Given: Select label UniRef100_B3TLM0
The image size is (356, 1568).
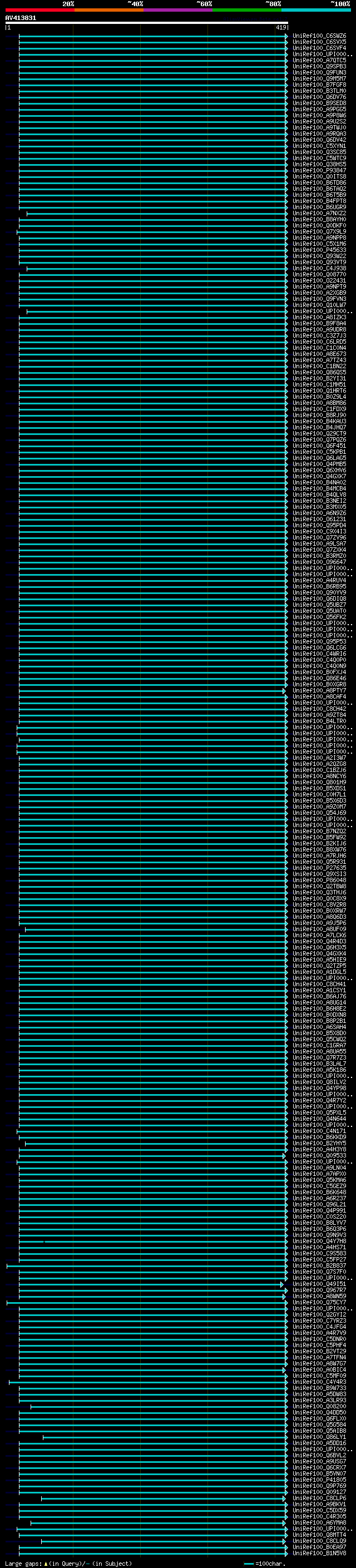Looking at the screenshot, I should pyautogui.click(x=319, y=91).
